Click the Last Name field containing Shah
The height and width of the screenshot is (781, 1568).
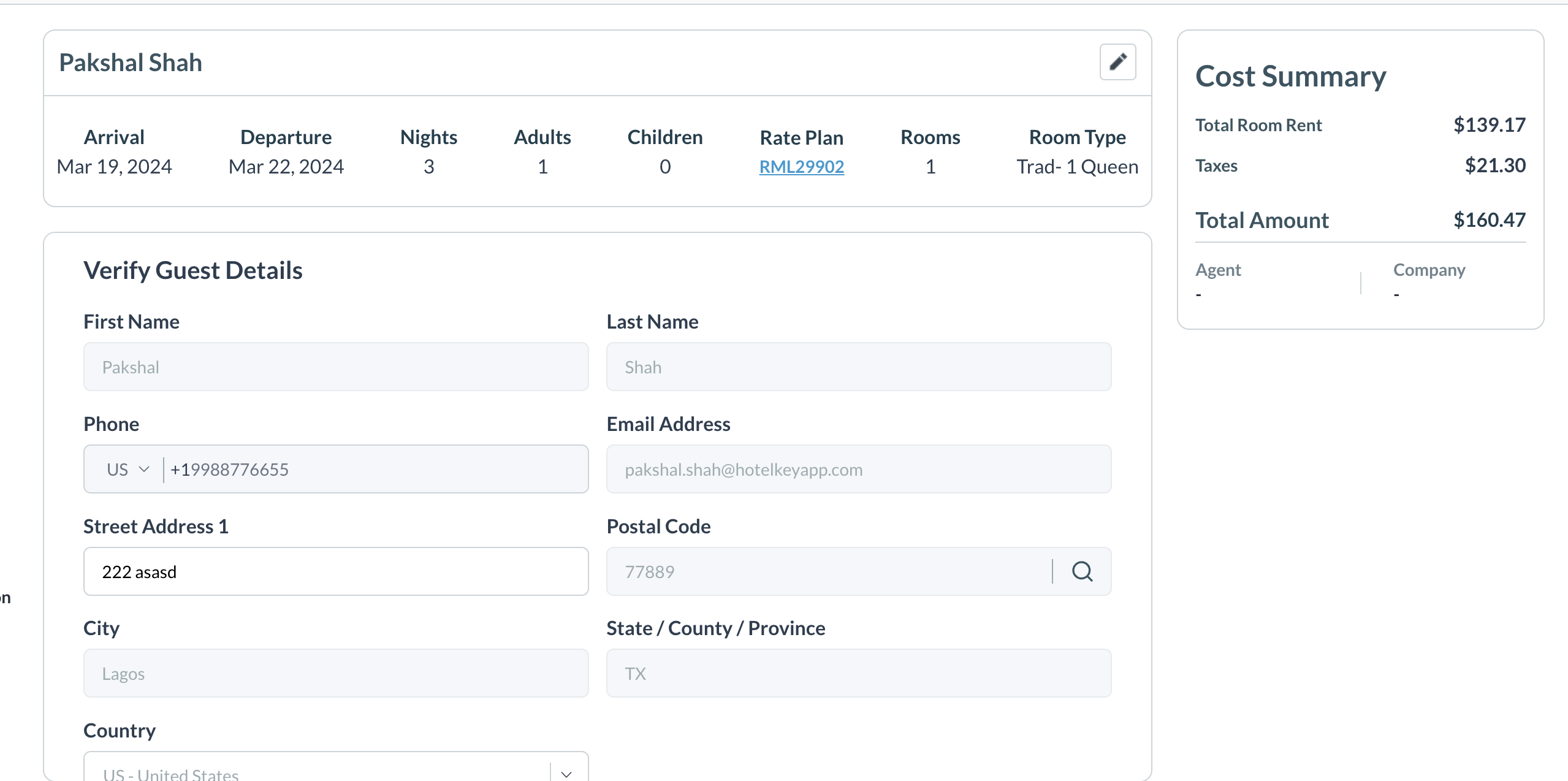(858, 367)
